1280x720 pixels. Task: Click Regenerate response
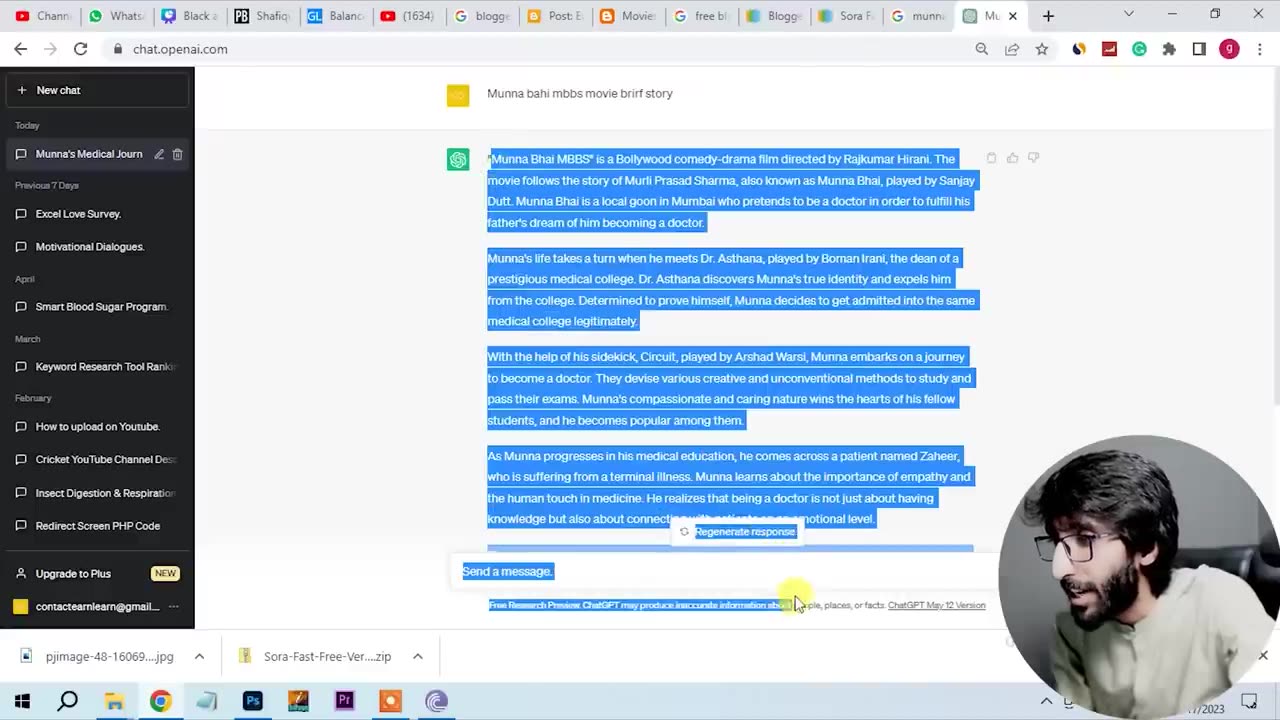pos(738,532)
